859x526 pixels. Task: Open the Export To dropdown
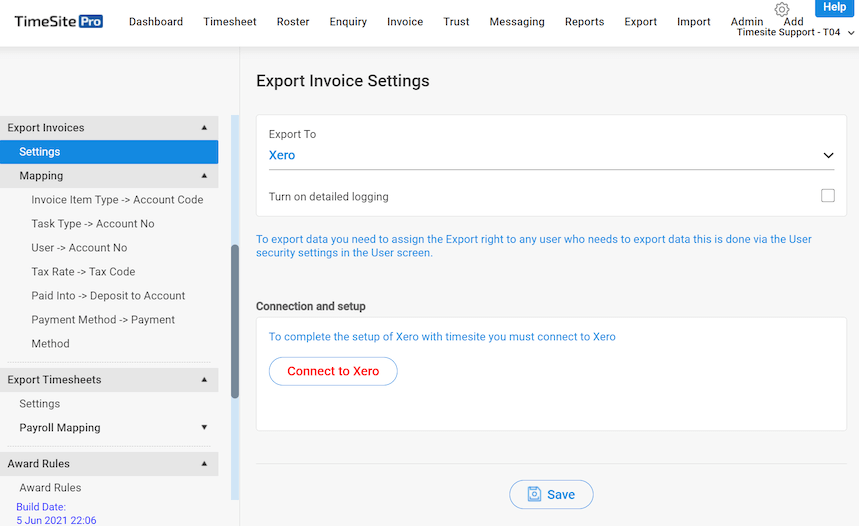coord(551,155)
